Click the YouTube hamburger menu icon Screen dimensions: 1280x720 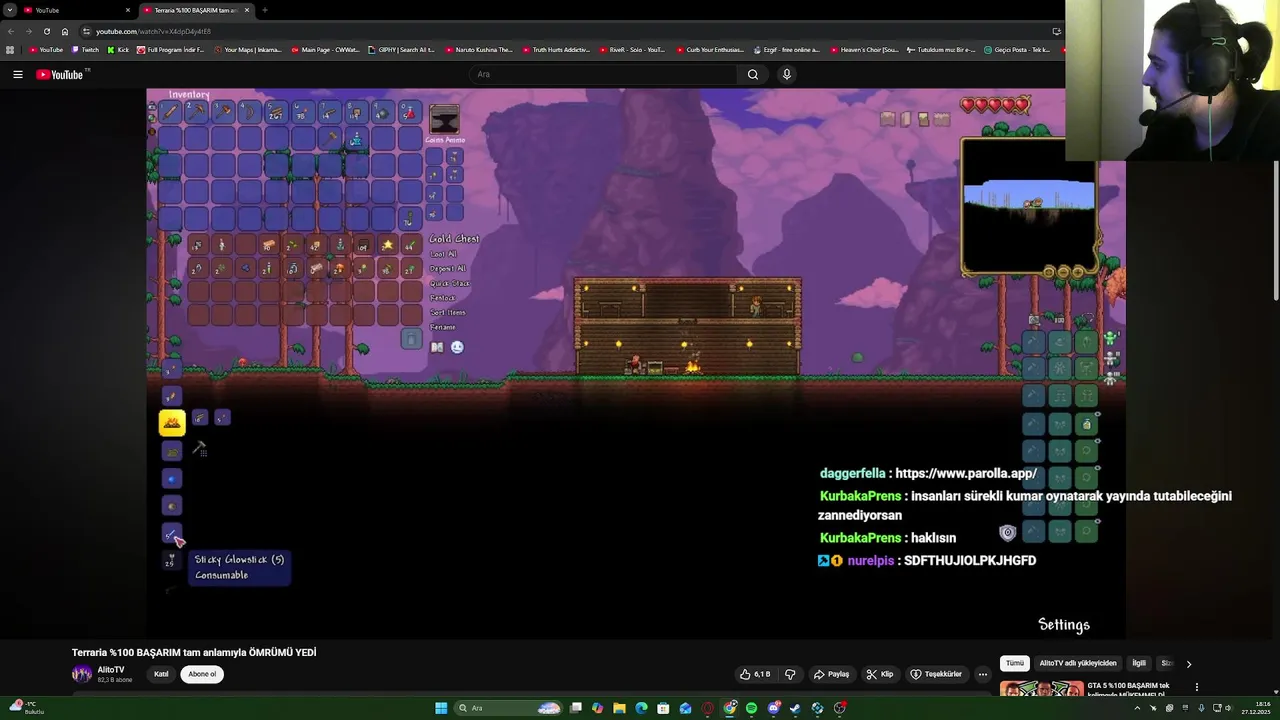pyautogui.click(x=18, y=74)
